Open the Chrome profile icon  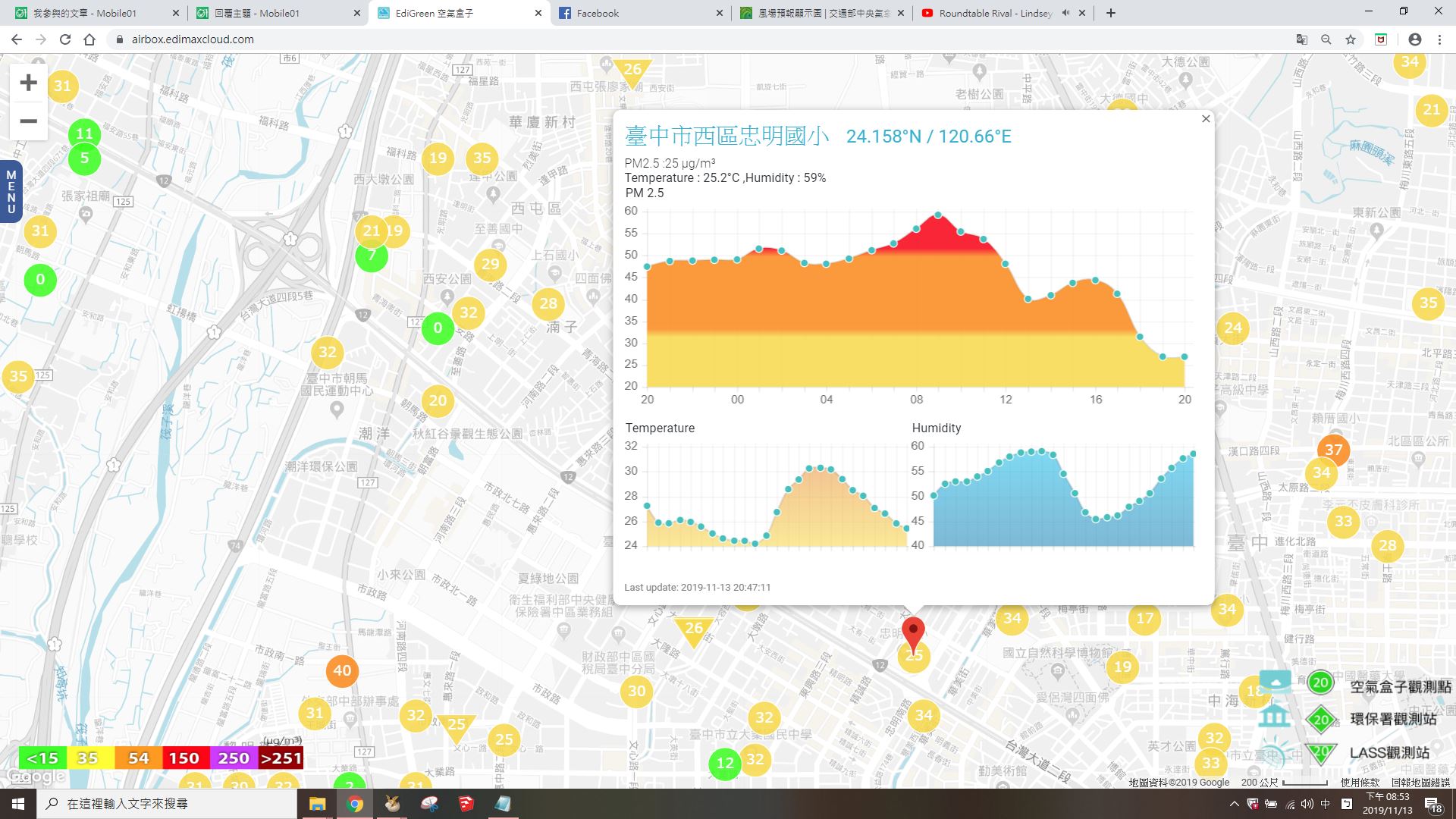point(1414,39)
